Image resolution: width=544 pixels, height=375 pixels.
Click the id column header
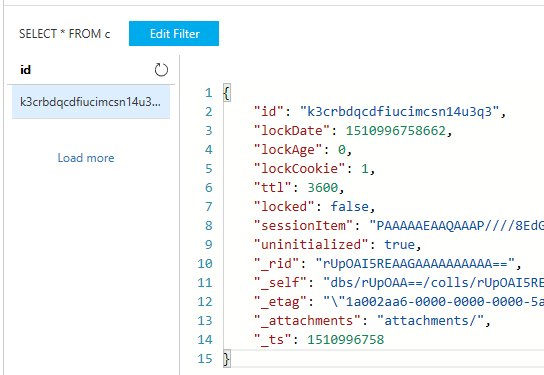(25, 70)
